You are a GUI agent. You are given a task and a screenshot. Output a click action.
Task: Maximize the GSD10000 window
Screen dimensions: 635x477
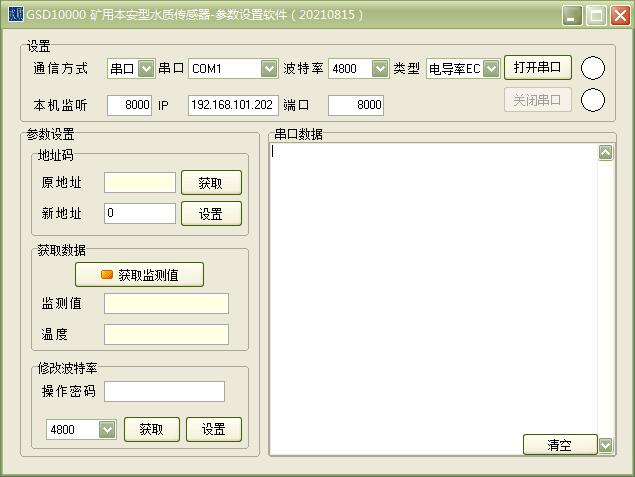click(596, 16)
